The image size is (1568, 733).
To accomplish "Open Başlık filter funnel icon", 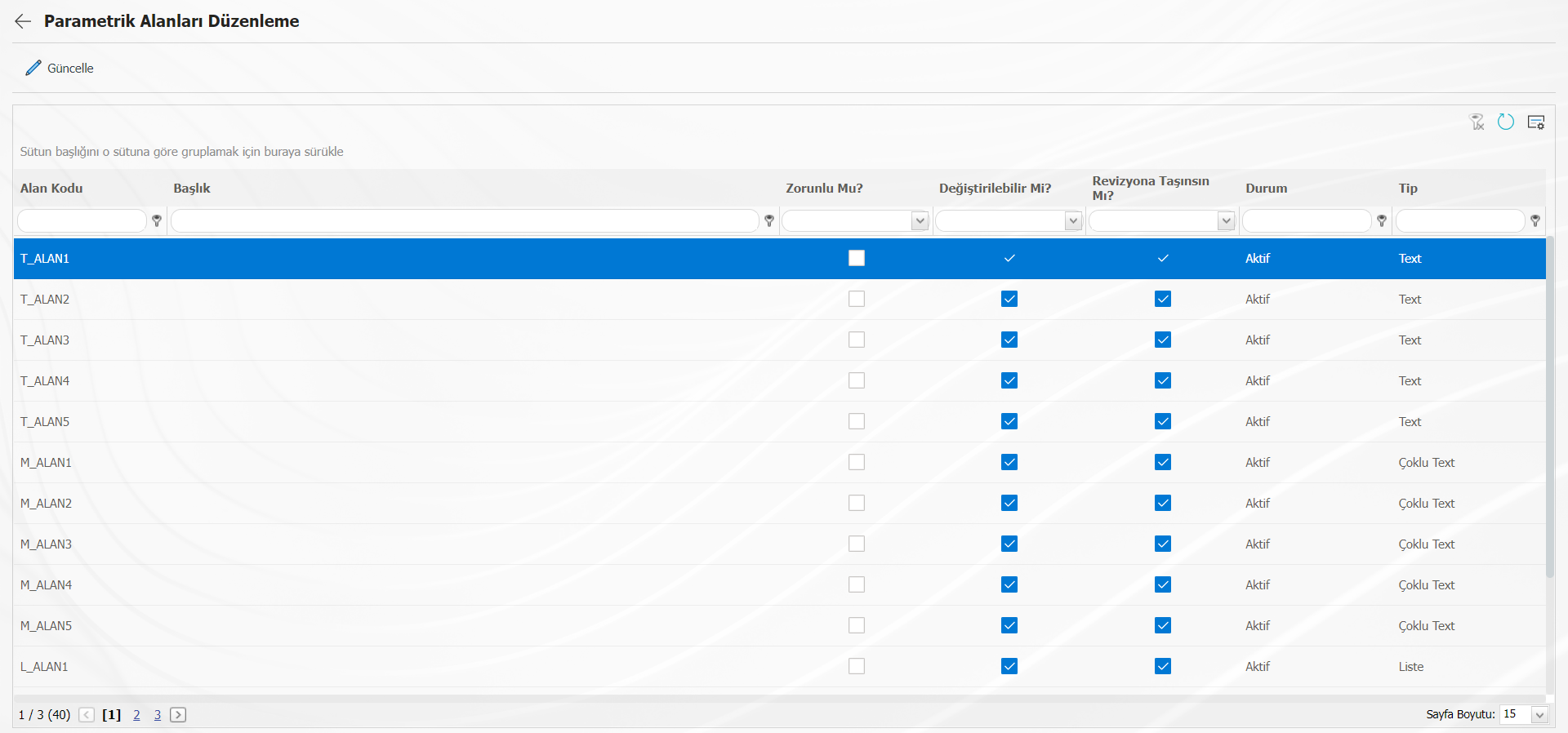I will tap(769, 221).
